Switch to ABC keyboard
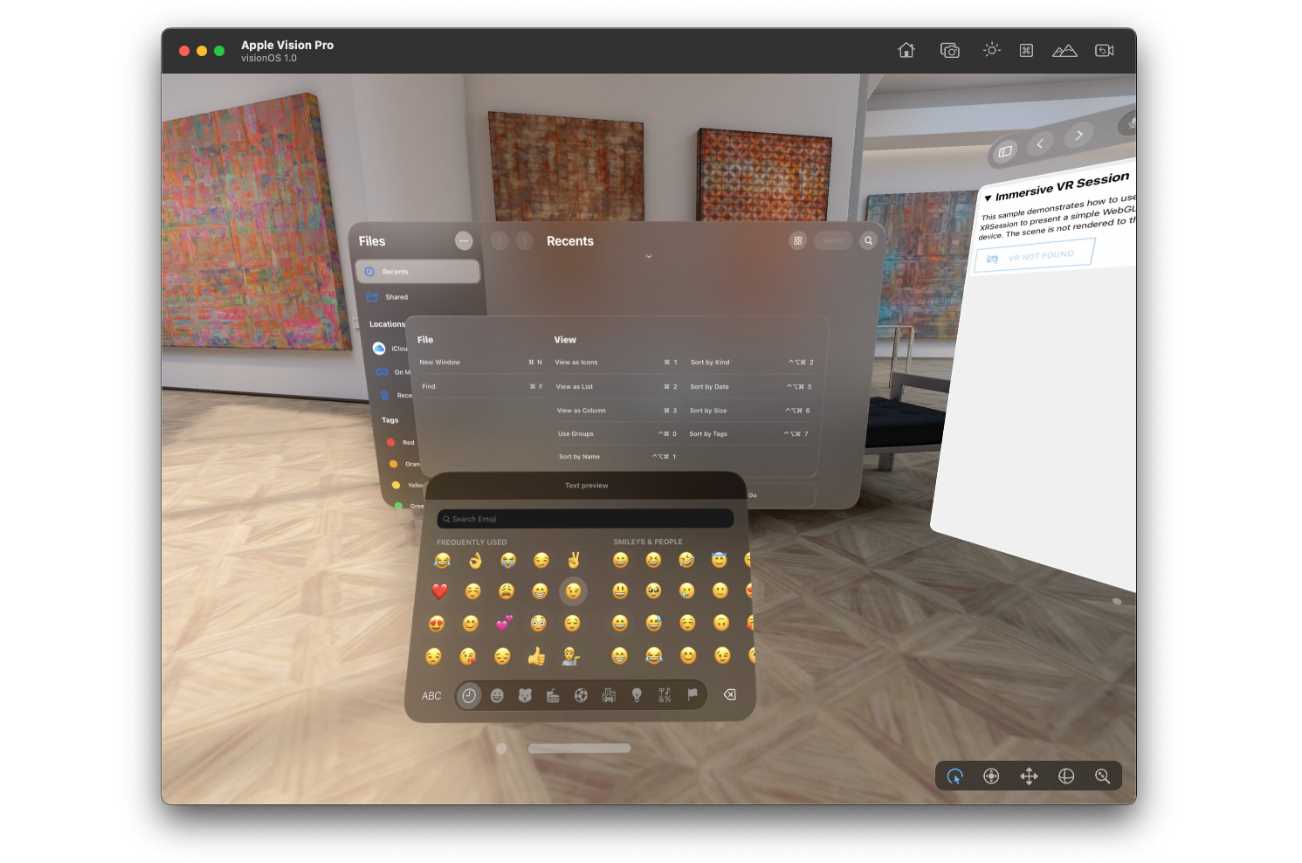Image resolution: width=1302 pixels, height=863 pixels. (431, 696)
